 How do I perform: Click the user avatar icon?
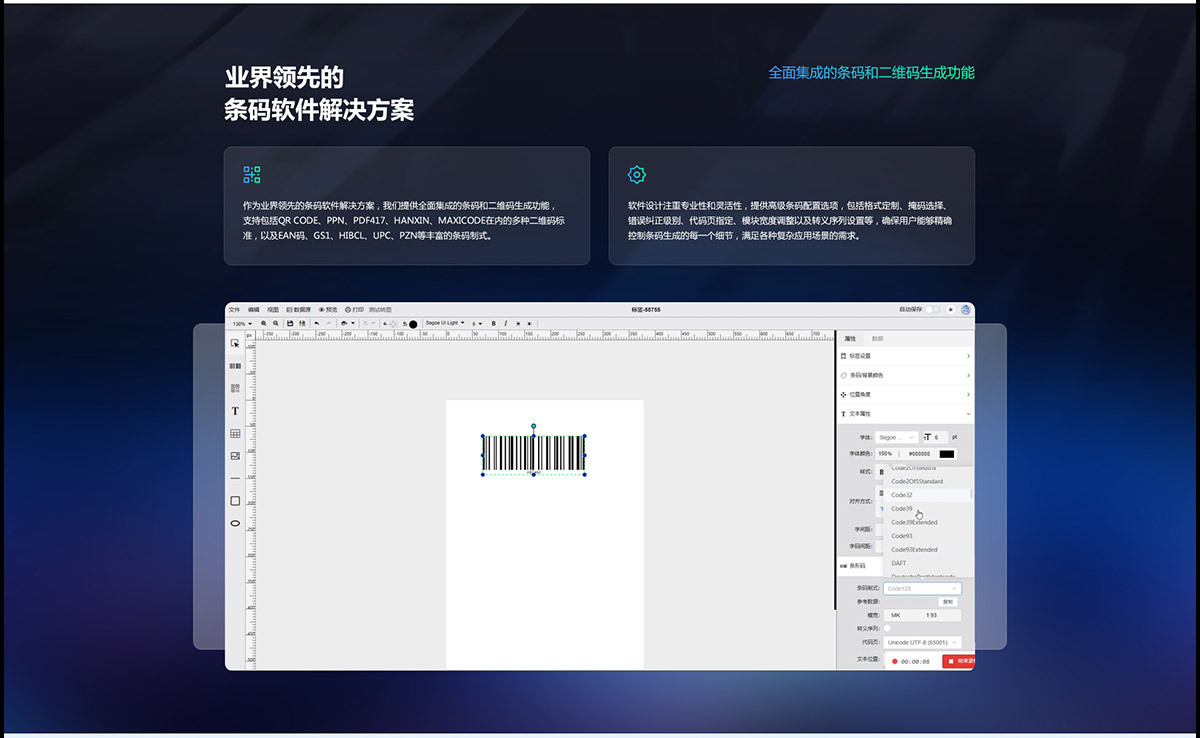(x=966, y=310)
